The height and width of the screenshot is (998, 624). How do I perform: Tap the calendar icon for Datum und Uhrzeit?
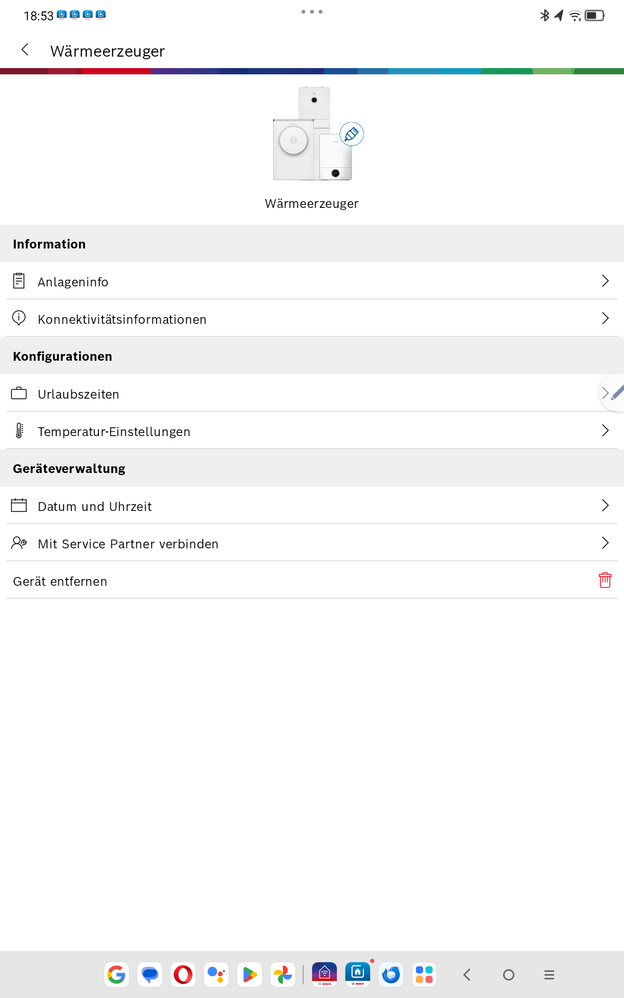19,506
